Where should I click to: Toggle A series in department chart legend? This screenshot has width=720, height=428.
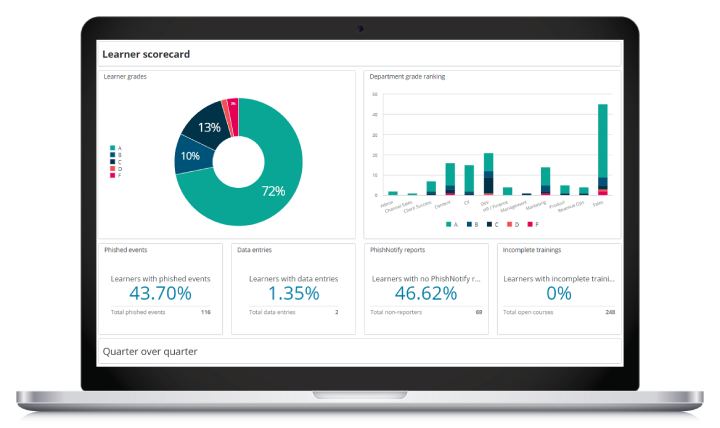click(450, 225)
